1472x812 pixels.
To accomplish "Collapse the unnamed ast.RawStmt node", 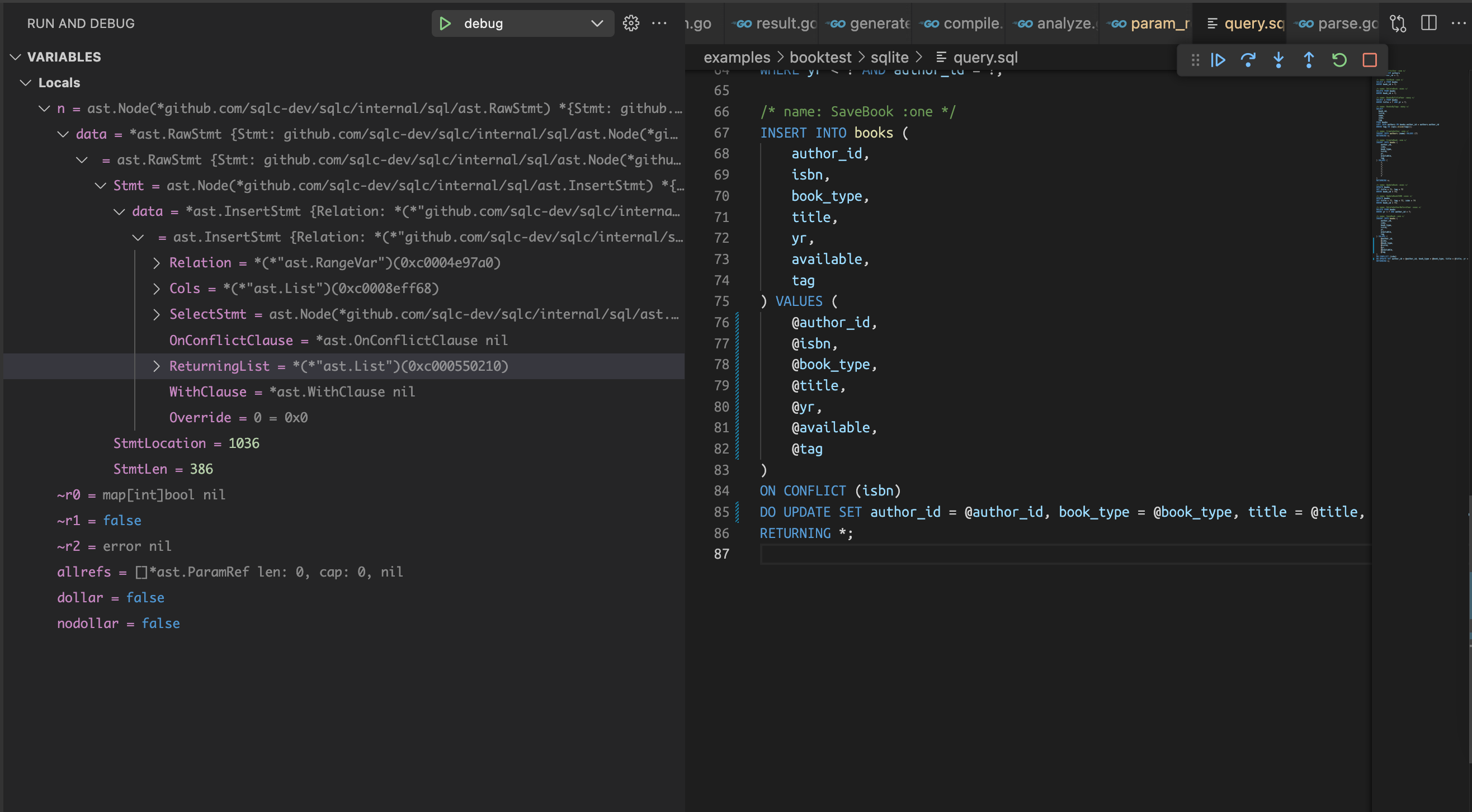I will tap(82, 160).
